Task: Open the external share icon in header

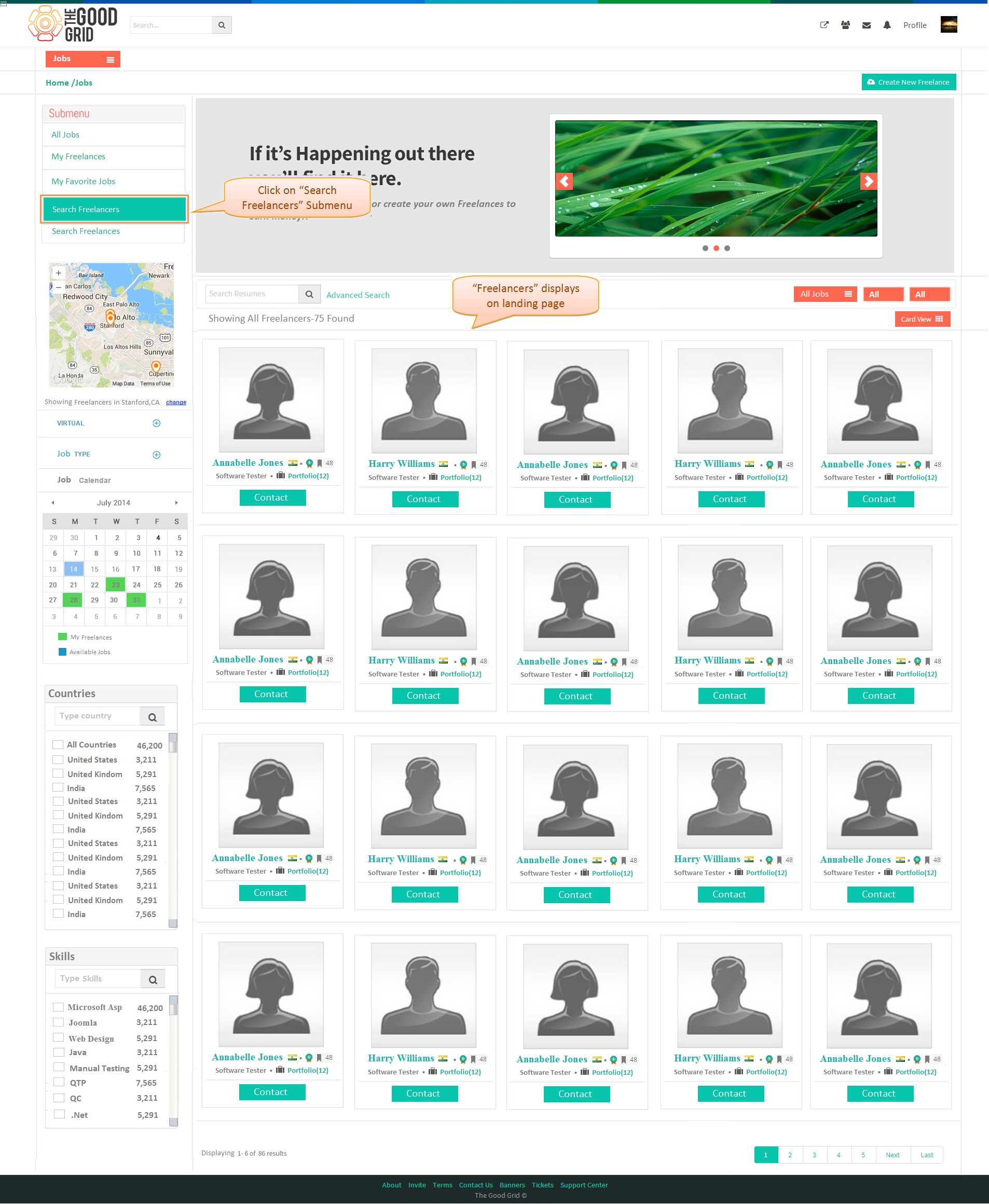Action: (x=824, y=25)
